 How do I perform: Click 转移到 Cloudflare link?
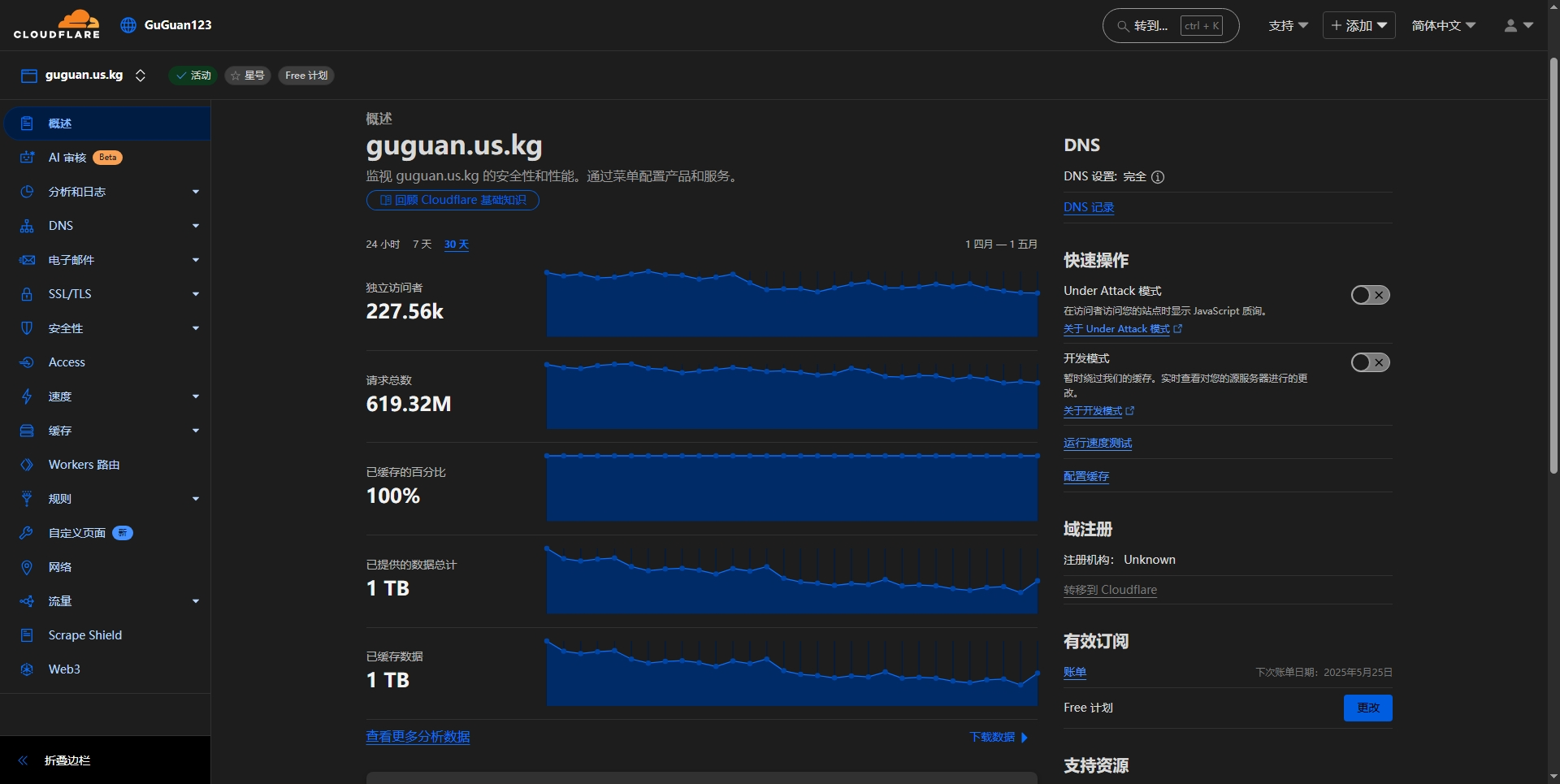coord(1110,590)
